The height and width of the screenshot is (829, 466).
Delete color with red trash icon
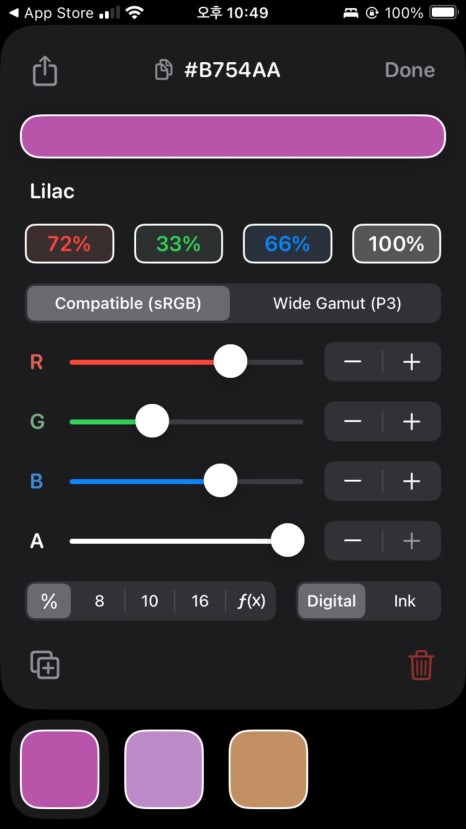(x=422, y=665)
